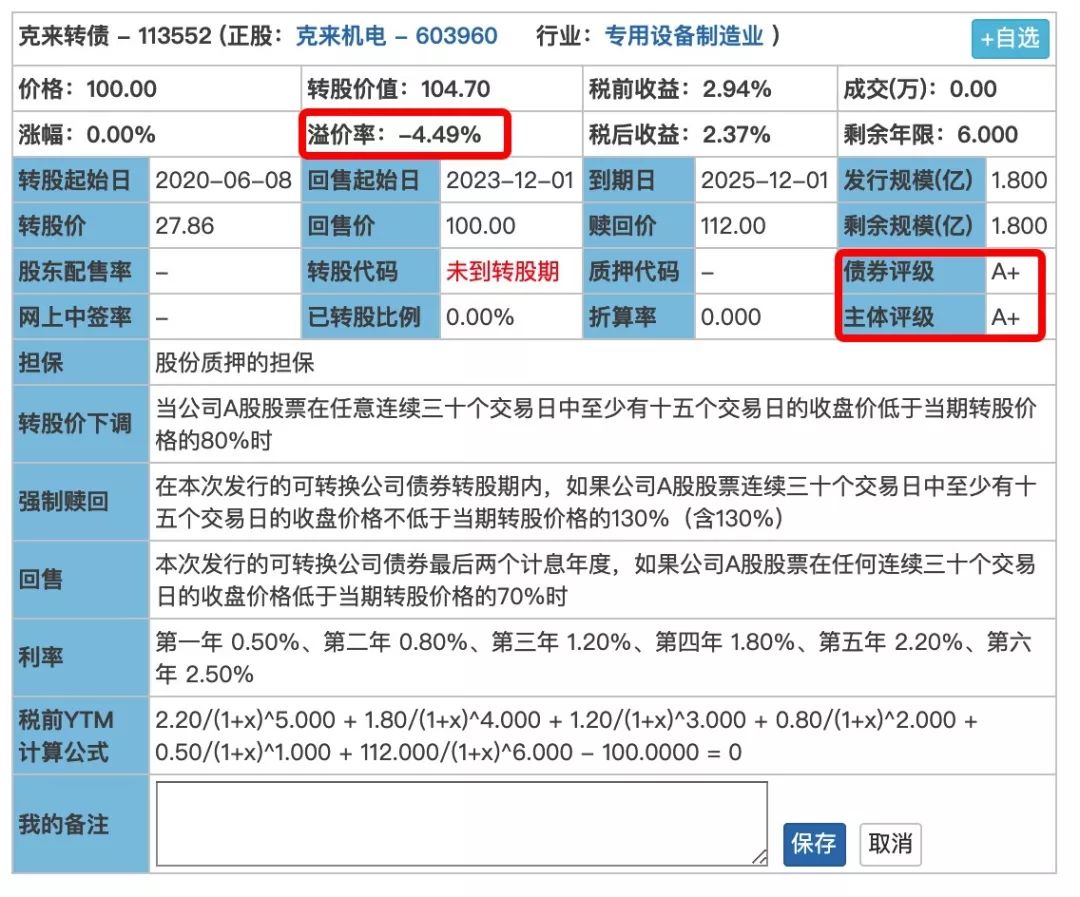Select the 转股价 value 27.86
Screen dimensions: 1080x897
tap(185, 226)
